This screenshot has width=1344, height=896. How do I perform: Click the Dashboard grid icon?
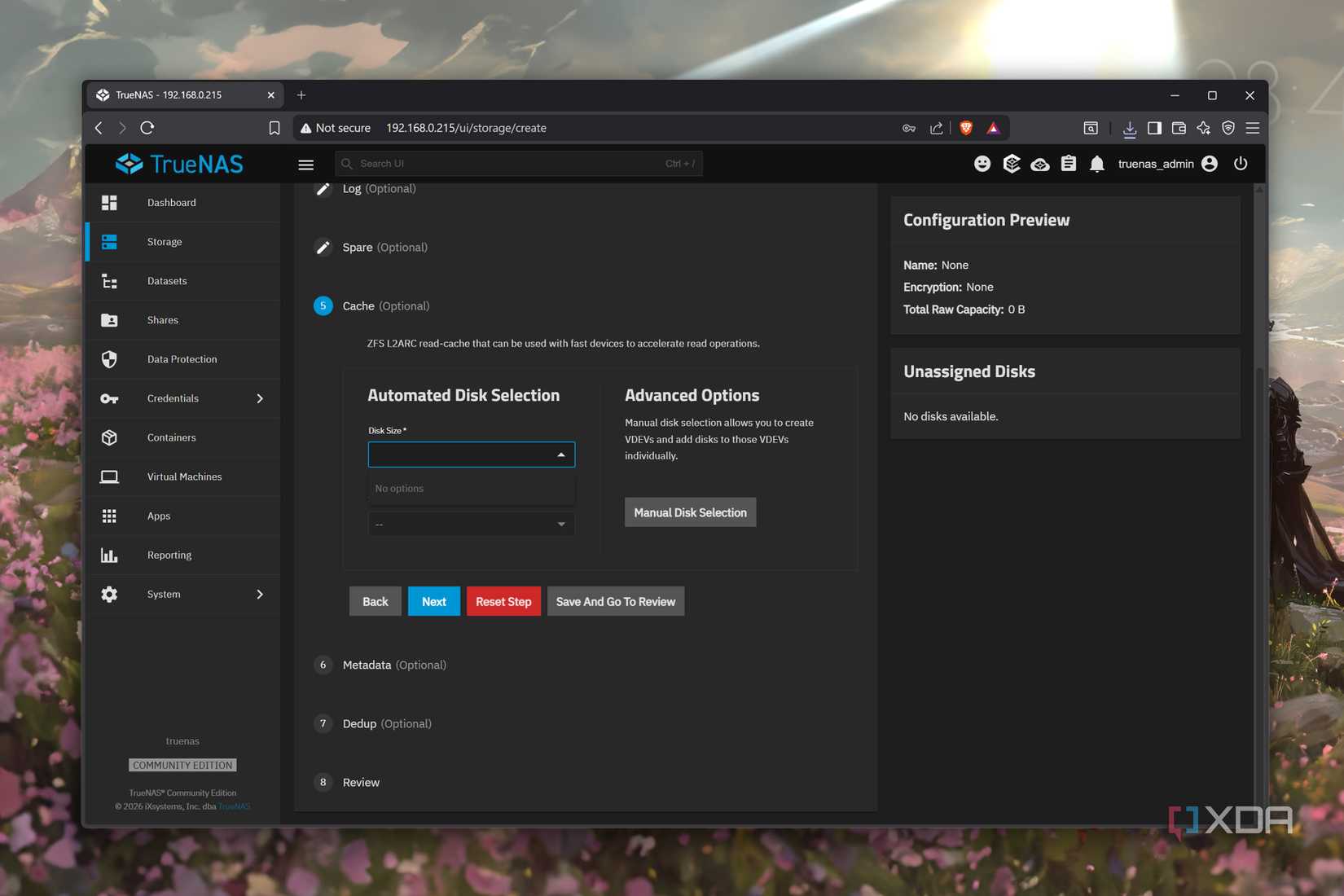109,202
